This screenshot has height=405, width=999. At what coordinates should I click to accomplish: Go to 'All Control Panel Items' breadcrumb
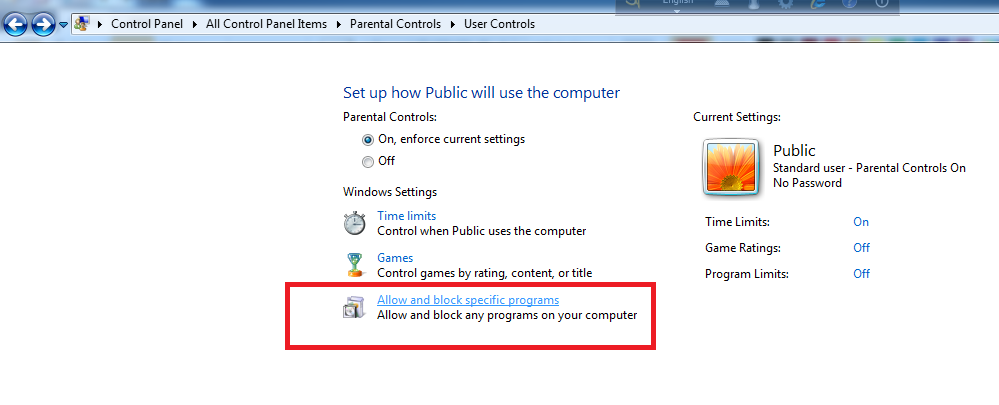tap(266, 24)
